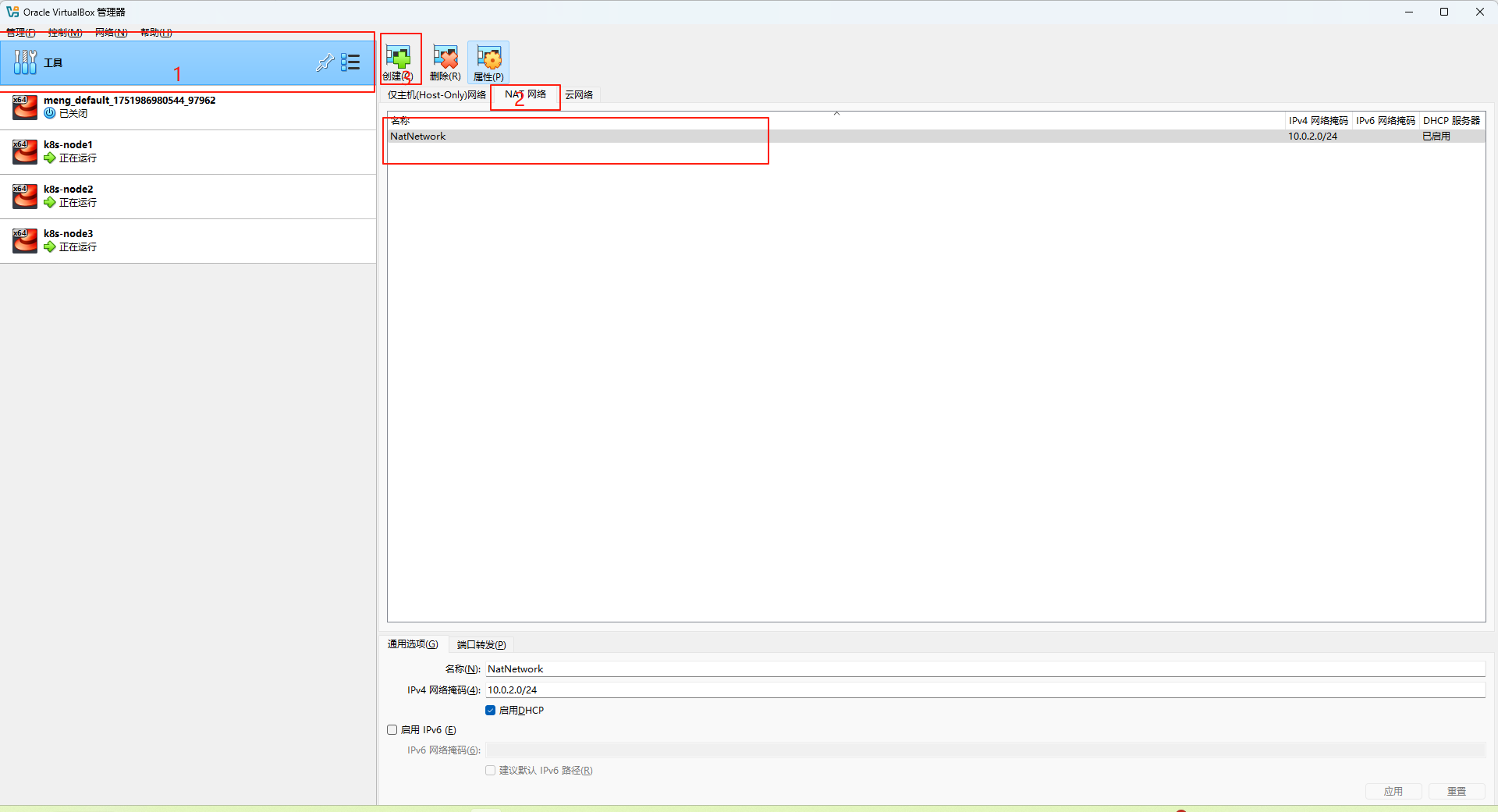This screenshot has height=812, width=1498.
Task: Select k8s-node2 machine name
Action: click(x=68, y=190)
